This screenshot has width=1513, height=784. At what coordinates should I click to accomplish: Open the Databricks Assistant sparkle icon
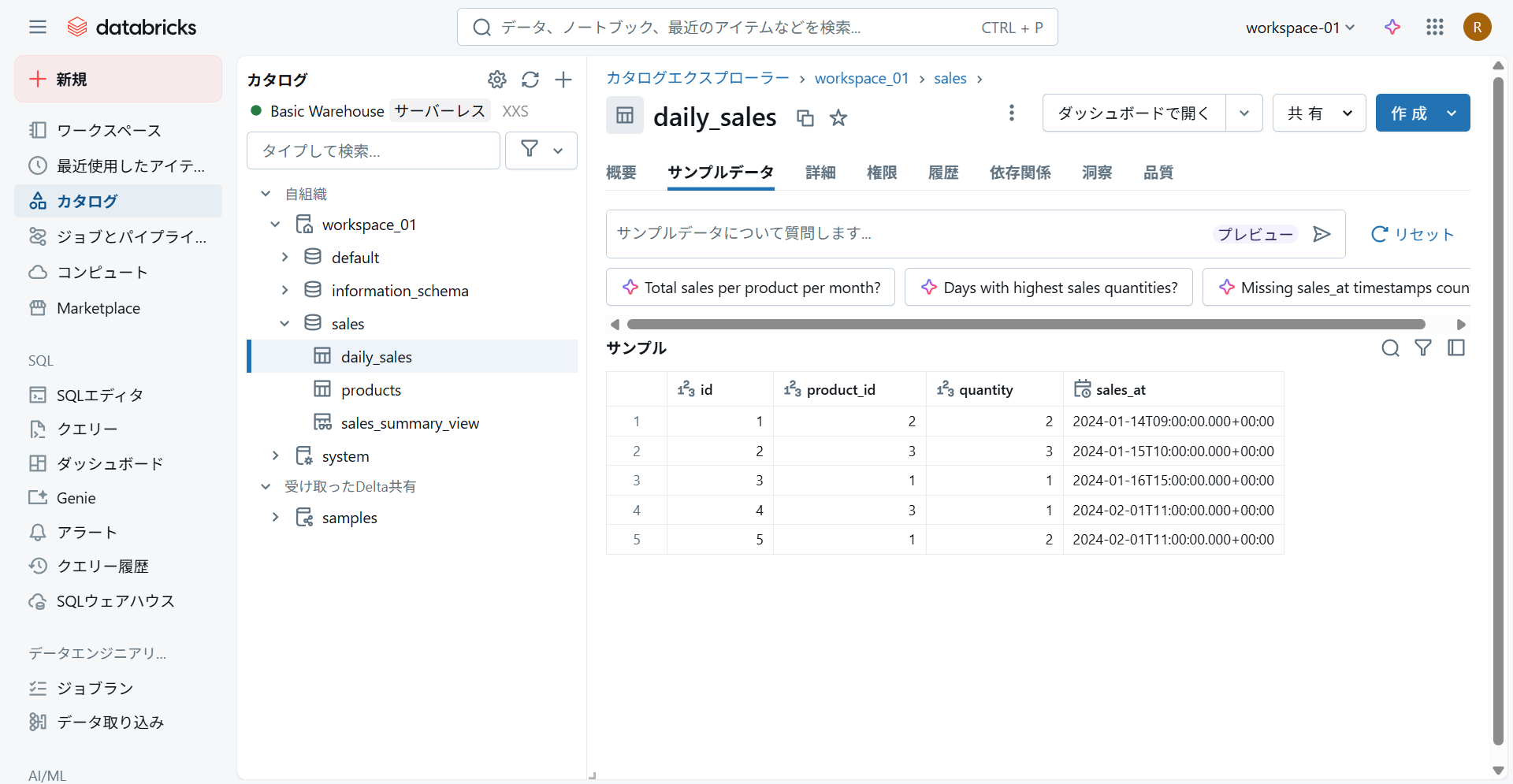click(x=1392, y=28)
